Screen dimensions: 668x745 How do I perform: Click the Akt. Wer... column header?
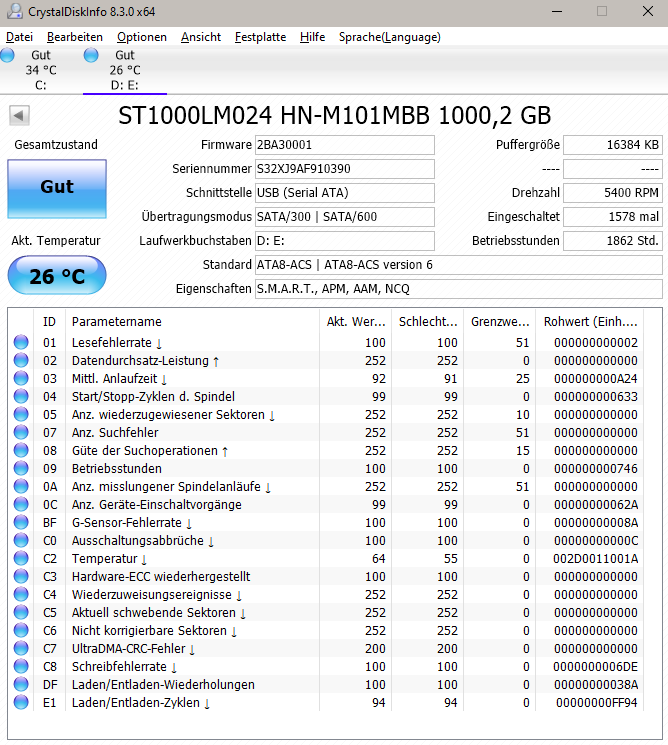(356, 322)
